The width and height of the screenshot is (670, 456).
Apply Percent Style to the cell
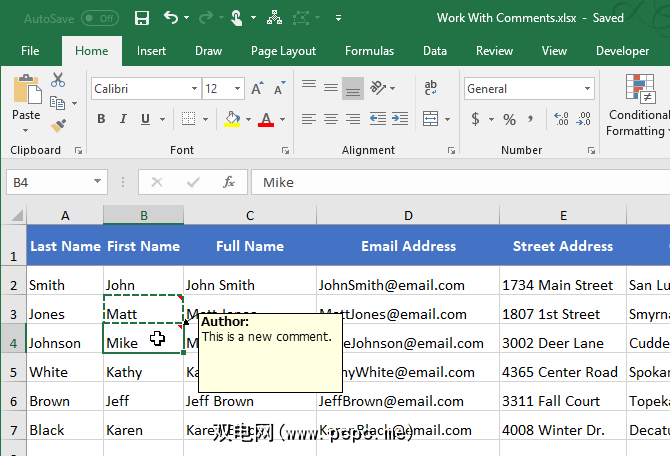tap(509, 119)
